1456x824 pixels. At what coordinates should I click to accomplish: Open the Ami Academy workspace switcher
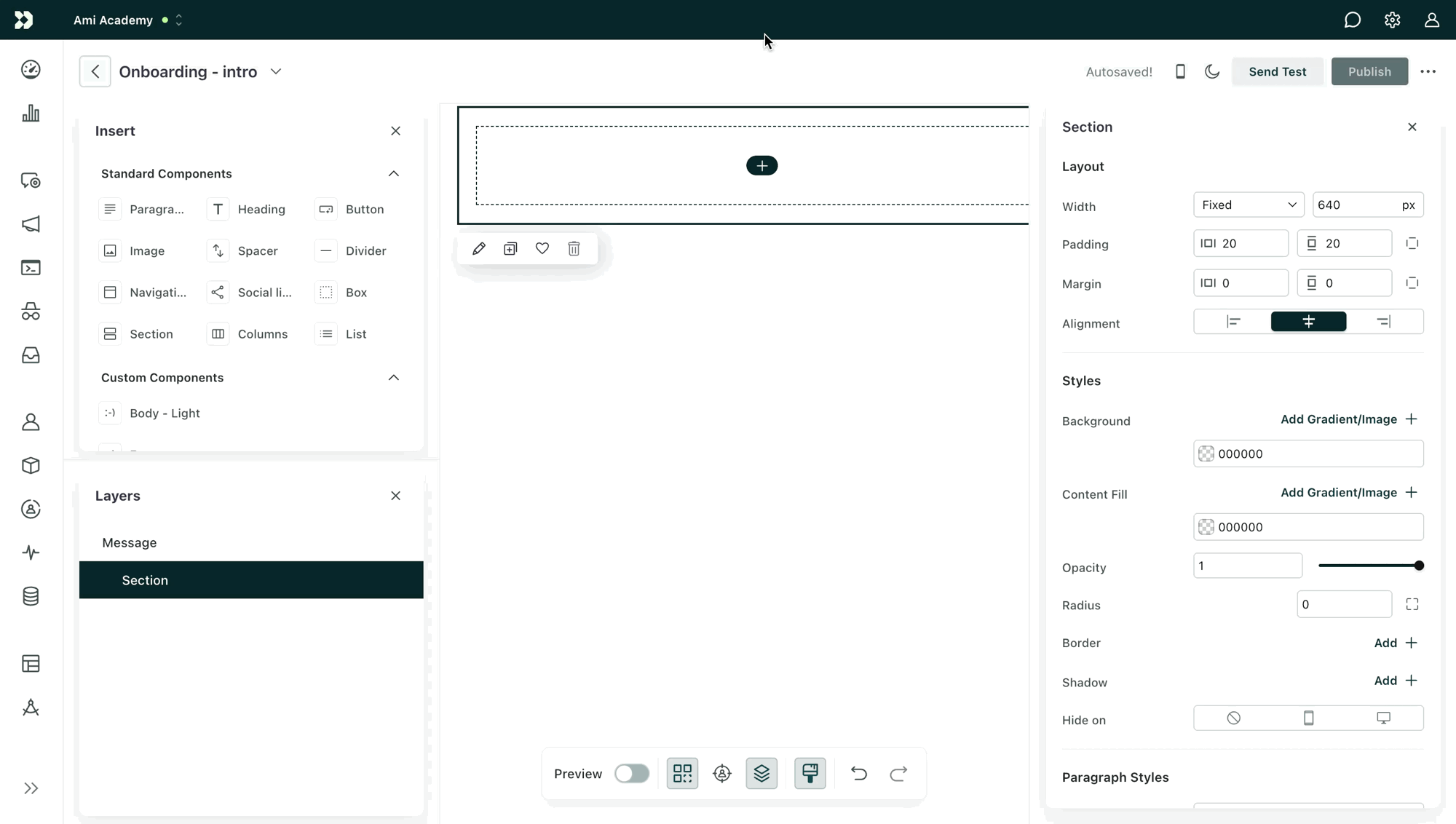[x=177, y=20]
